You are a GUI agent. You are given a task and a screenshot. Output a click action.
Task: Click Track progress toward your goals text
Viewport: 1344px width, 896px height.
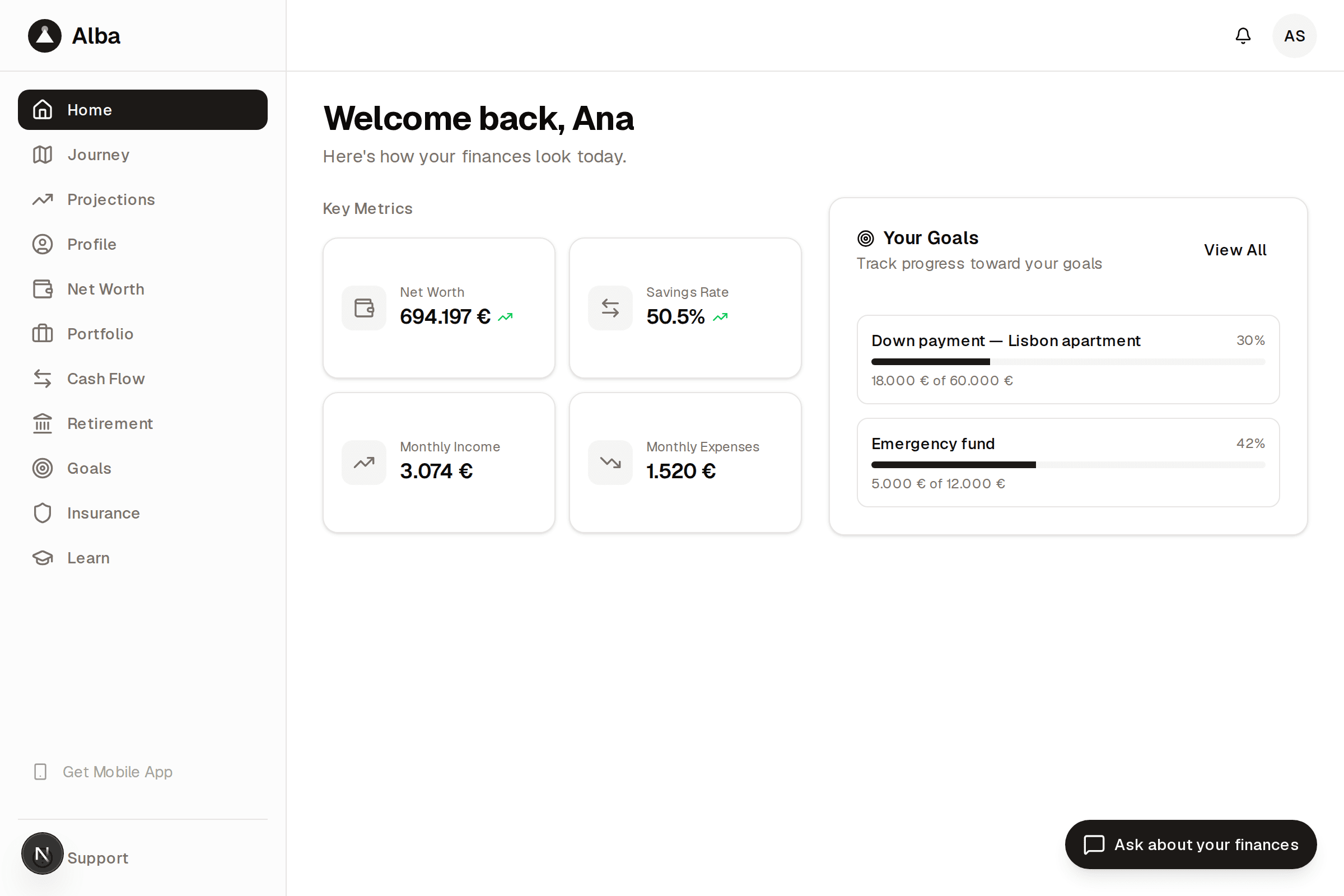(979, 263)
